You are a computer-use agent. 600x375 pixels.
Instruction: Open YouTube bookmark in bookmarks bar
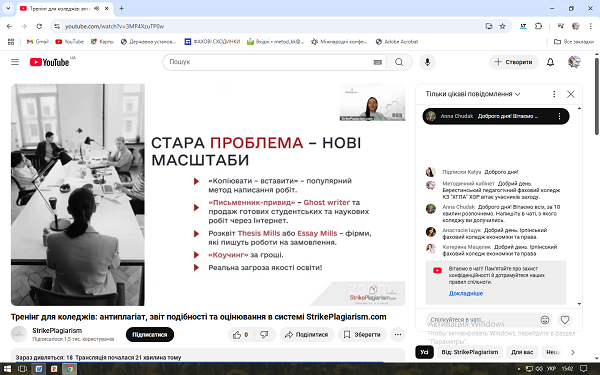pos(69,42)
